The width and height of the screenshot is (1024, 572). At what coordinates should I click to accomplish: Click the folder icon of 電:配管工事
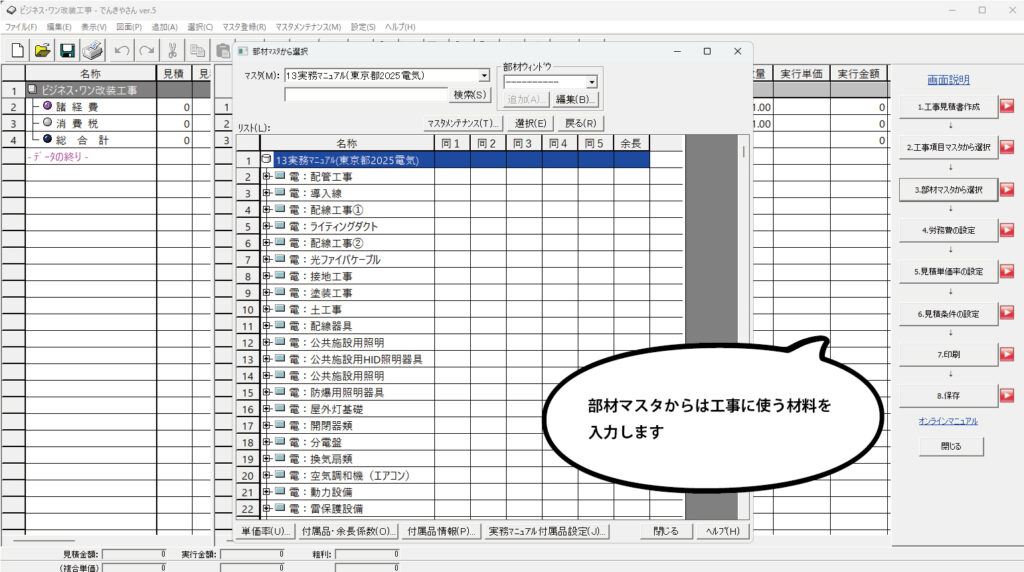(280, 176)
